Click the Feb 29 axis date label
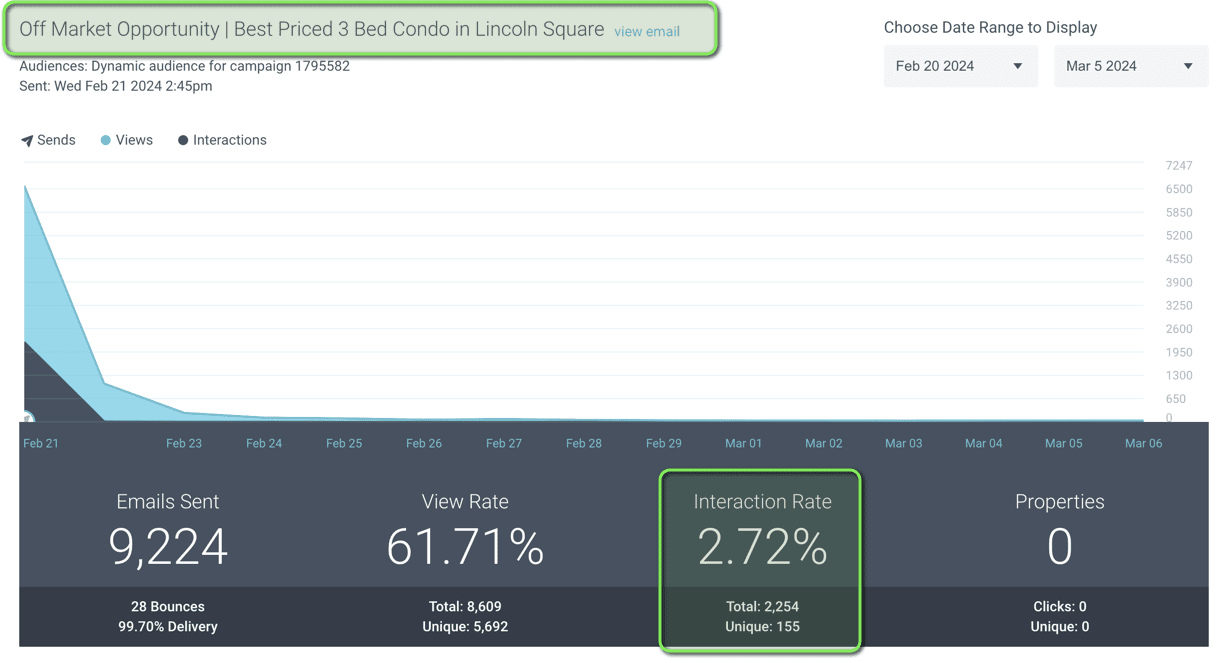 tap(663, 443)
